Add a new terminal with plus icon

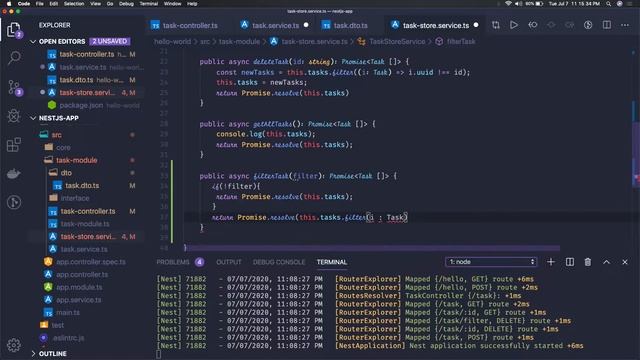pyautogui.click(x=551, y=262)
